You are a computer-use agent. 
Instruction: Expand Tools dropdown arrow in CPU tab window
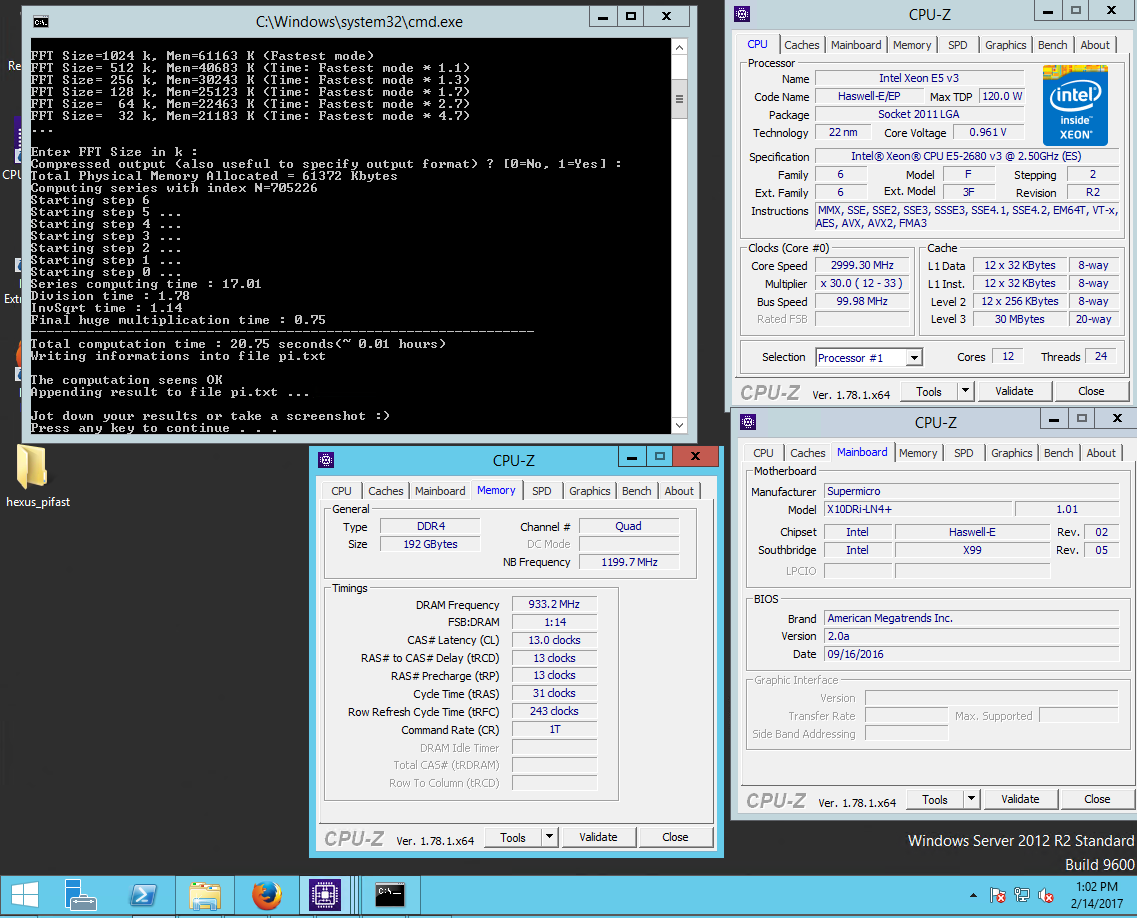tap(964, 391)
